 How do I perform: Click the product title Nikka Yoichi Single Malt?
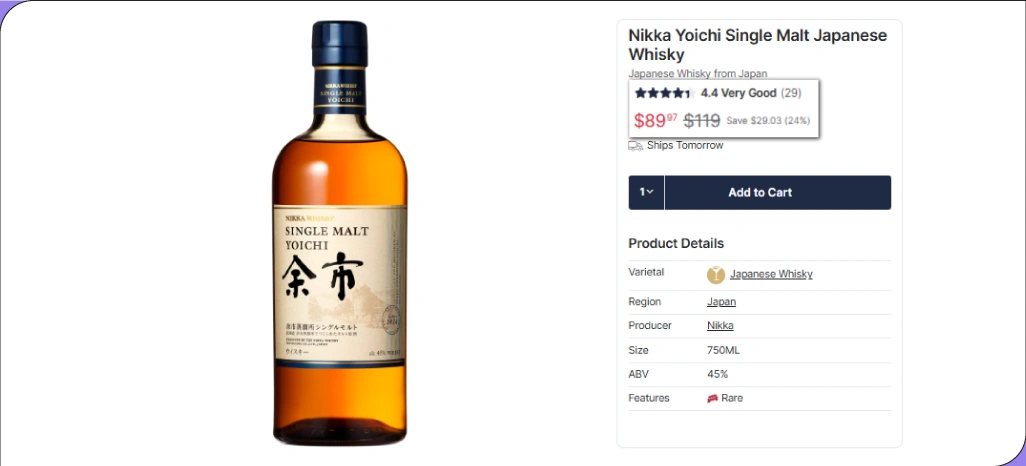pyautogui.click(x=757, y=44)
